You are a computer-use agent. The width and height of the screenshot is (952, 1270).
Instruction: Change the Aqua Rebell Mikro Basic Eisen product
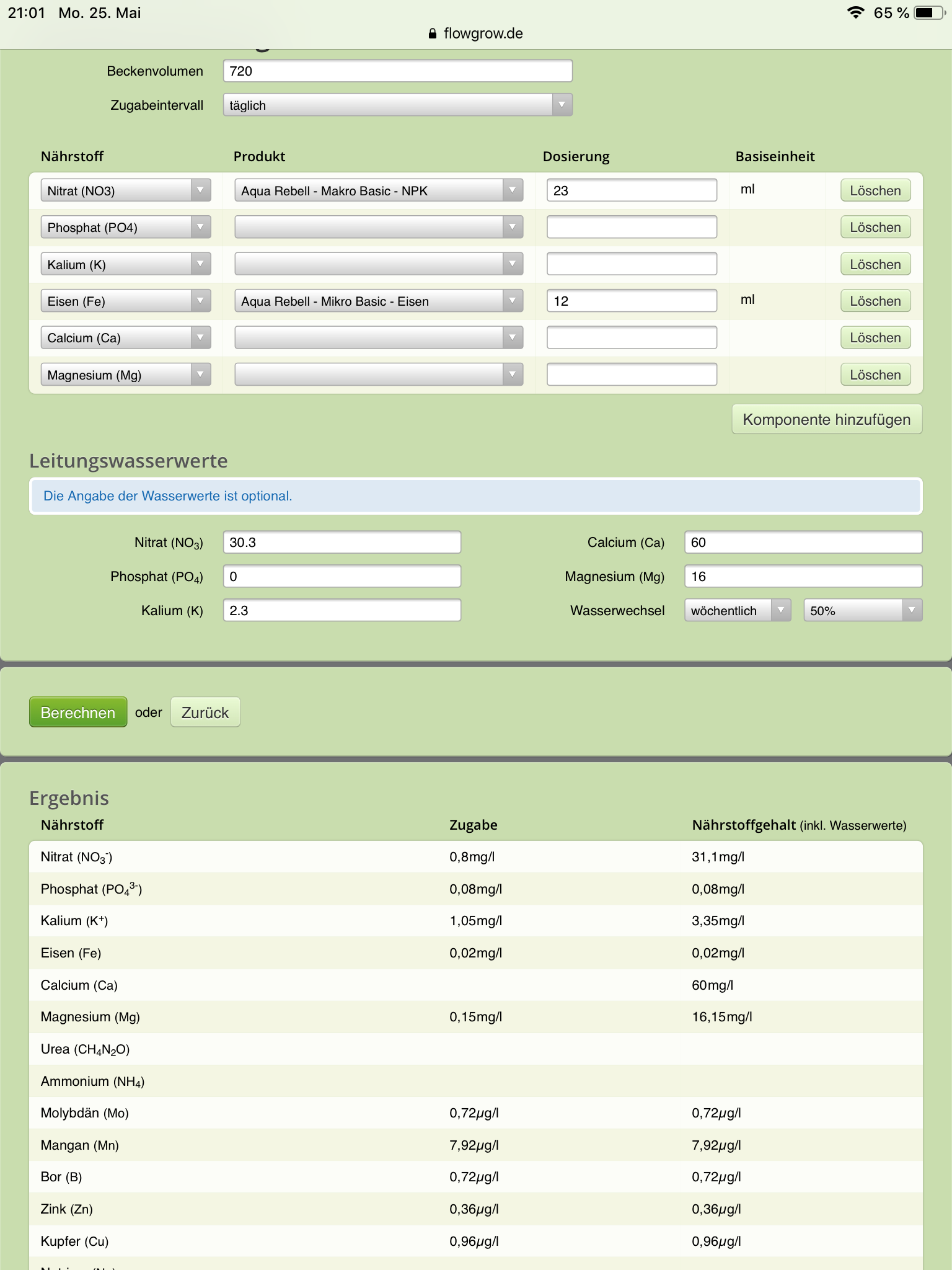(x=378, y=301)
